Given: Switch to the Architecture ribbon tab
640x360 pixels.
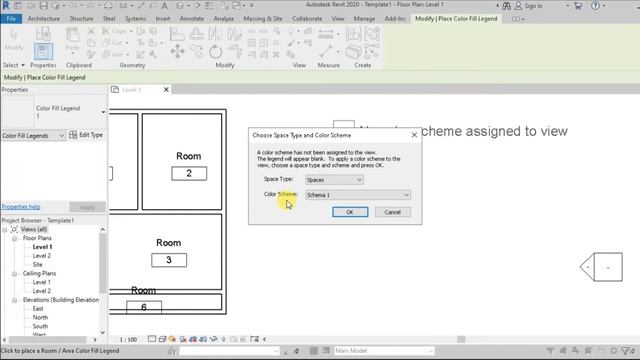Looking at the screenshot, I should (44, 19).
